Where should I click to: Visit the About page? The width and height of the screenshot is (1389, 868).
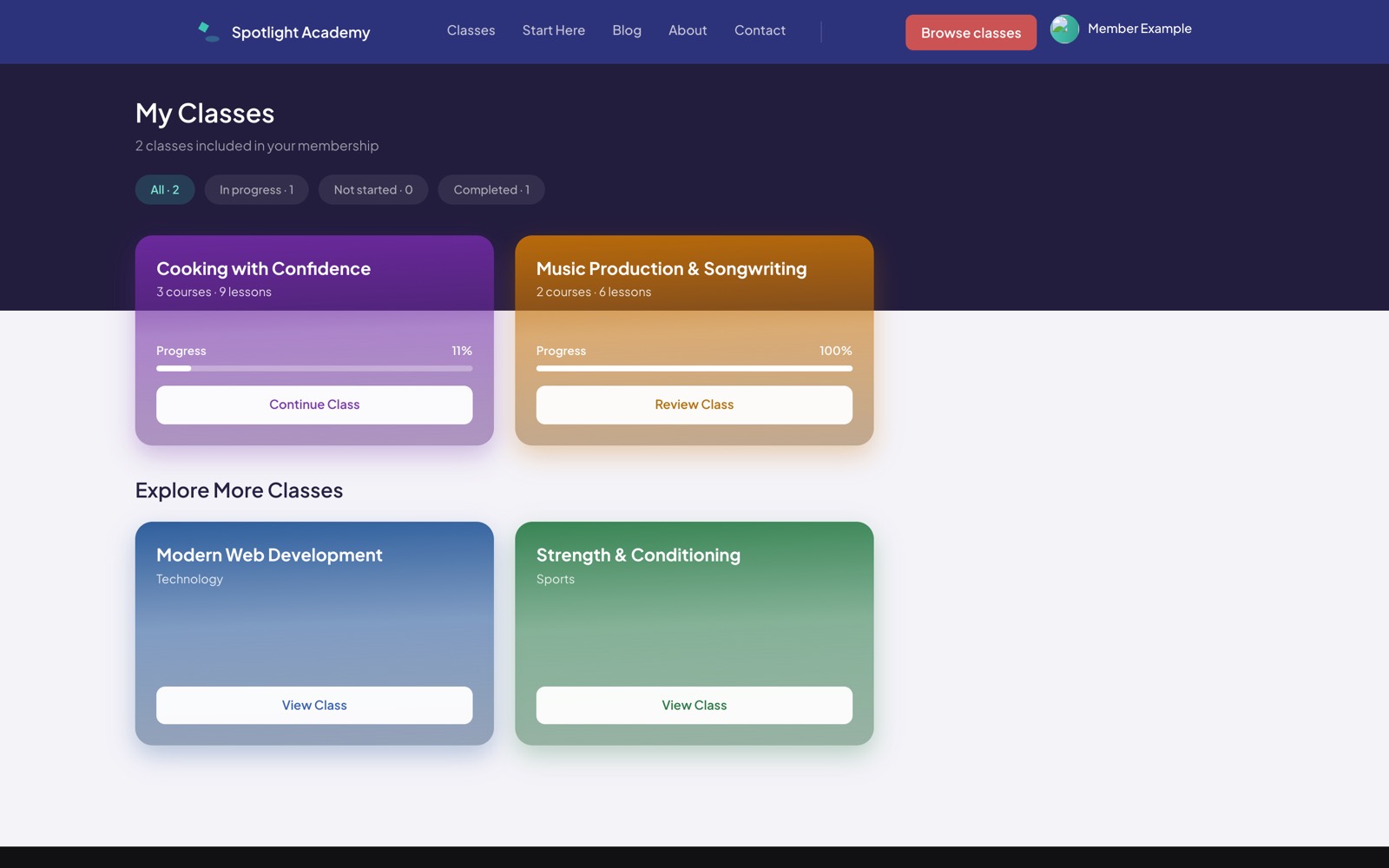(688, 30)
